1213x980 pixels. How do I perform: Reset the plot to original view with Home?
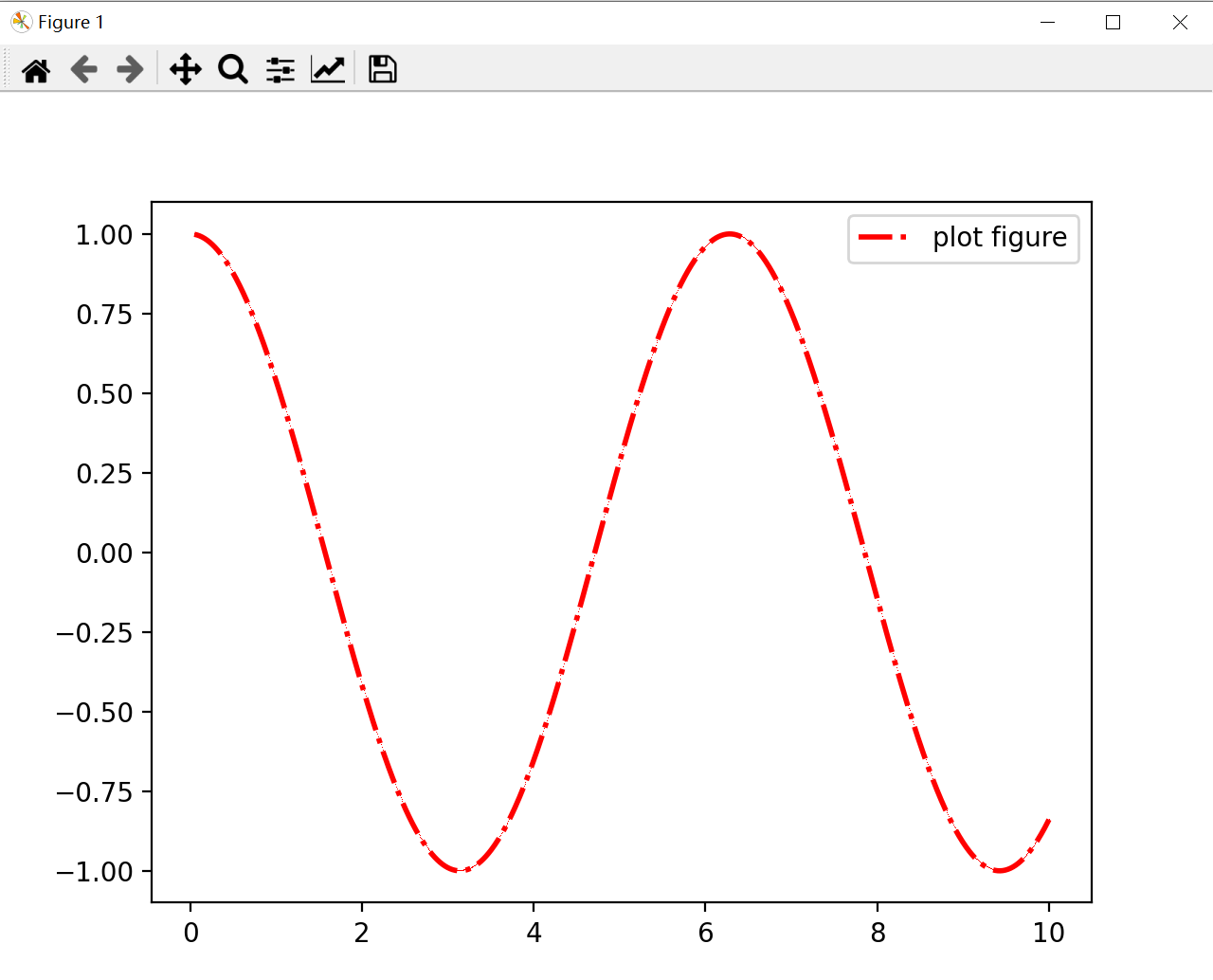[36, 70]
